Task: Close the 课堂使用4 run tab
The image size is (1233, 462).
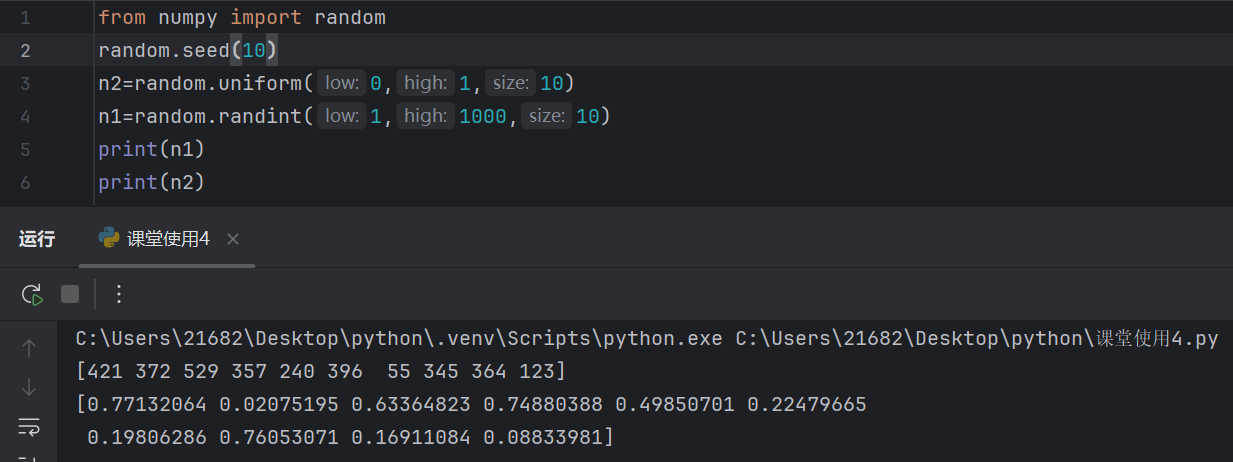Action: click(233, 239)
